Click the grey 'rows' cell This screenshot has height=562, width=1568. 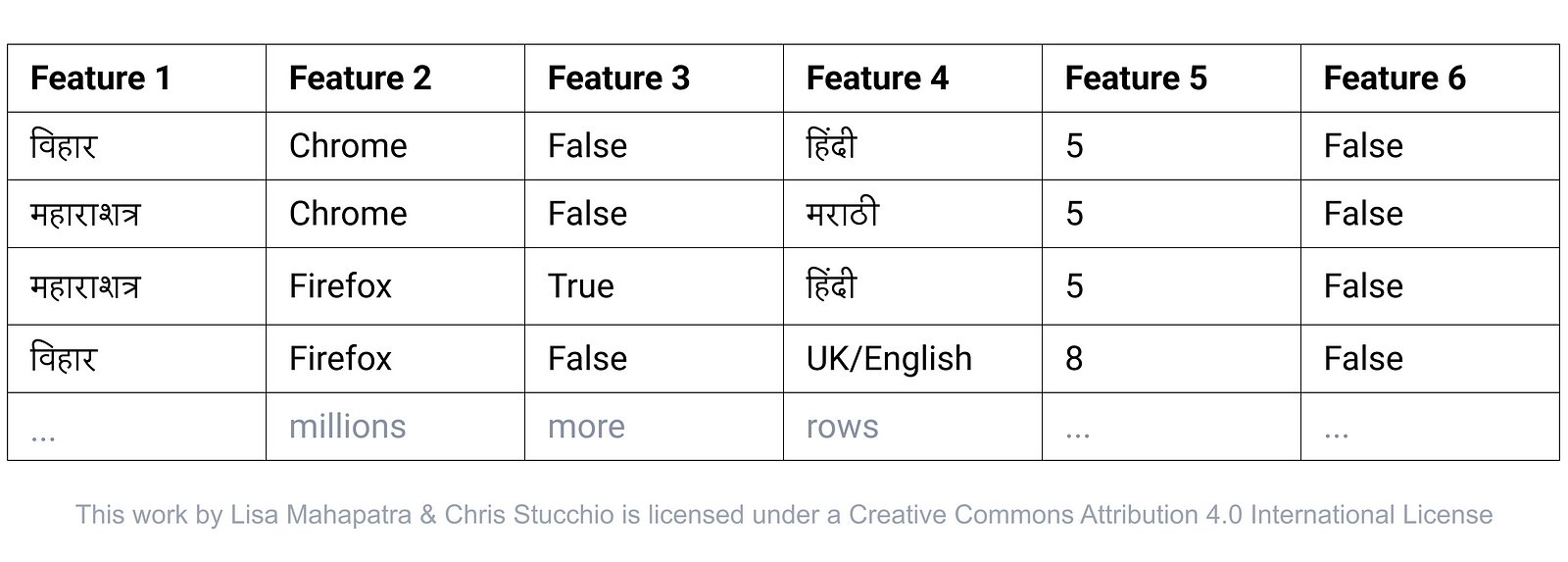843,427
